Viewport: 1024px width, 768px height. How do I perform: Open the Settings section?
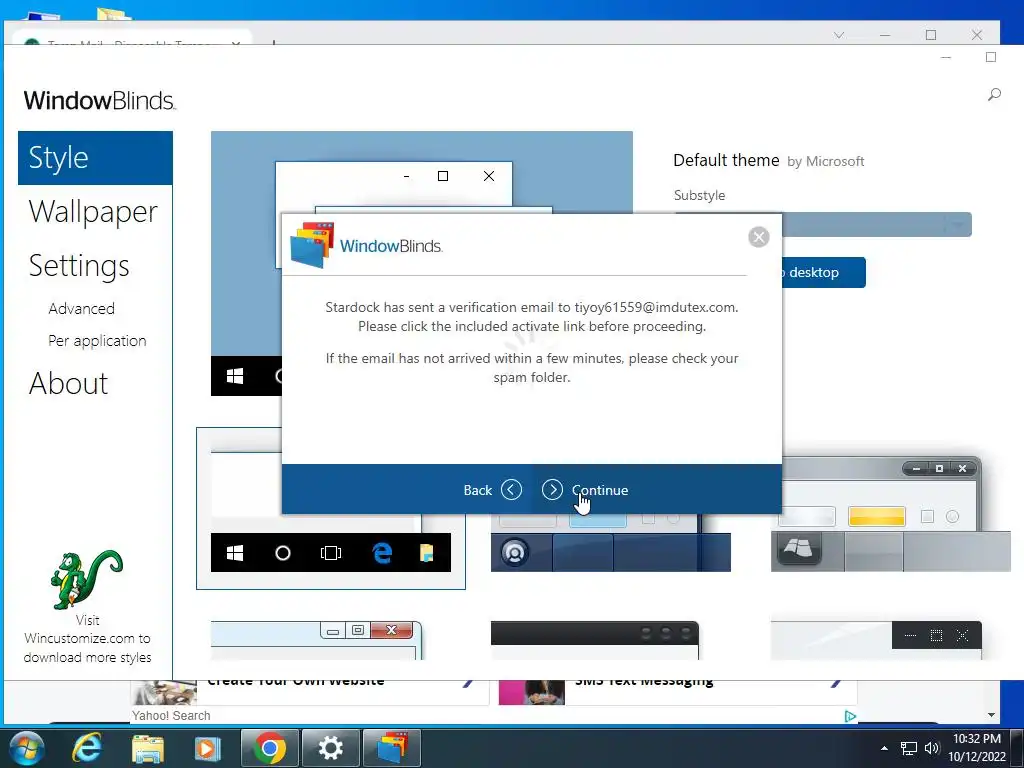(x=79, y=266)
